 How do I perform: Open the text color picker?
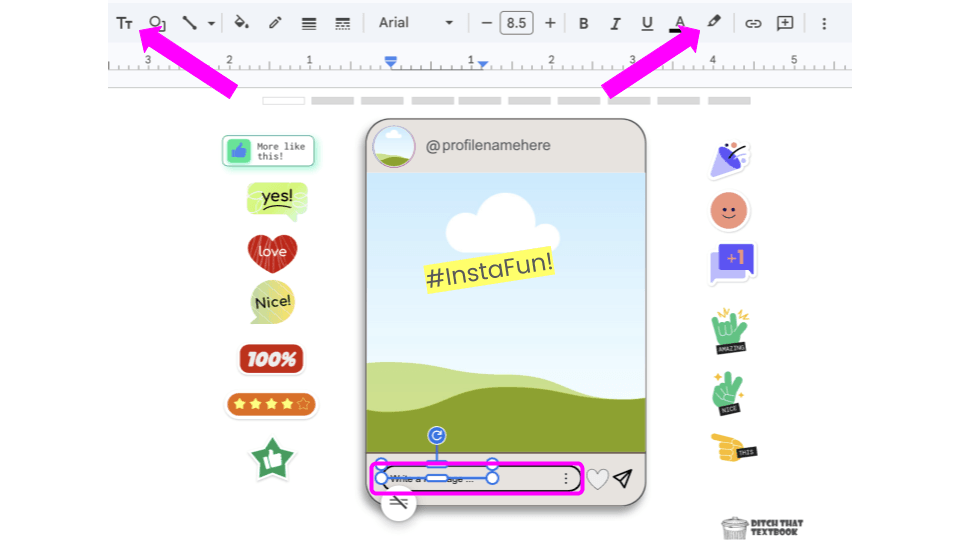[679, 23]
